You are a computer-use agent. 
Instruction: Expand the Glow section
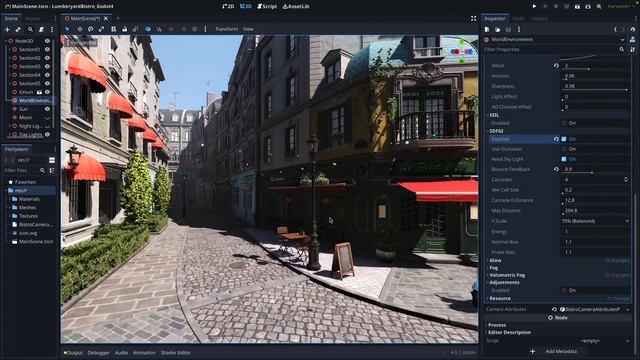pyautogui.click(x=496, y=260)
